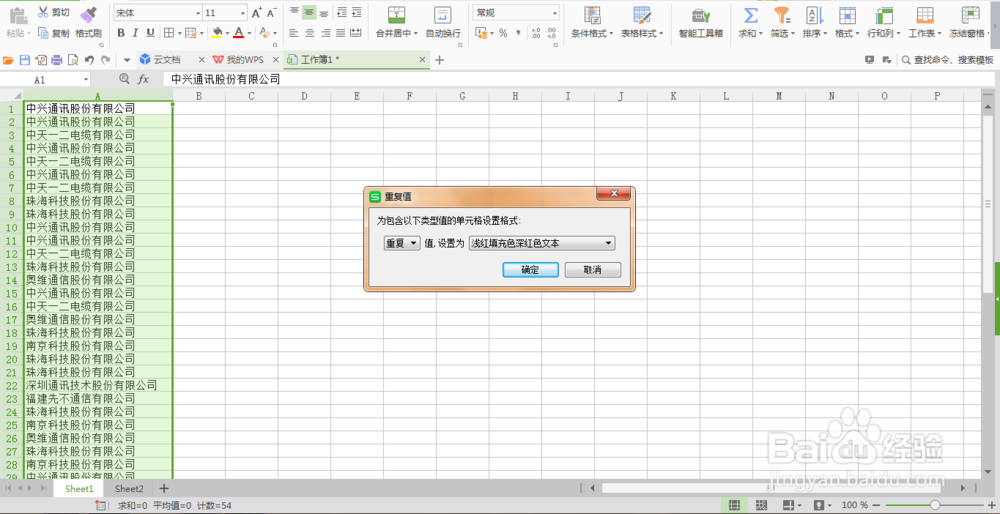Click the Paste (粘贴) clipboard icon
1000x514 pixels.
click(18, 15)
